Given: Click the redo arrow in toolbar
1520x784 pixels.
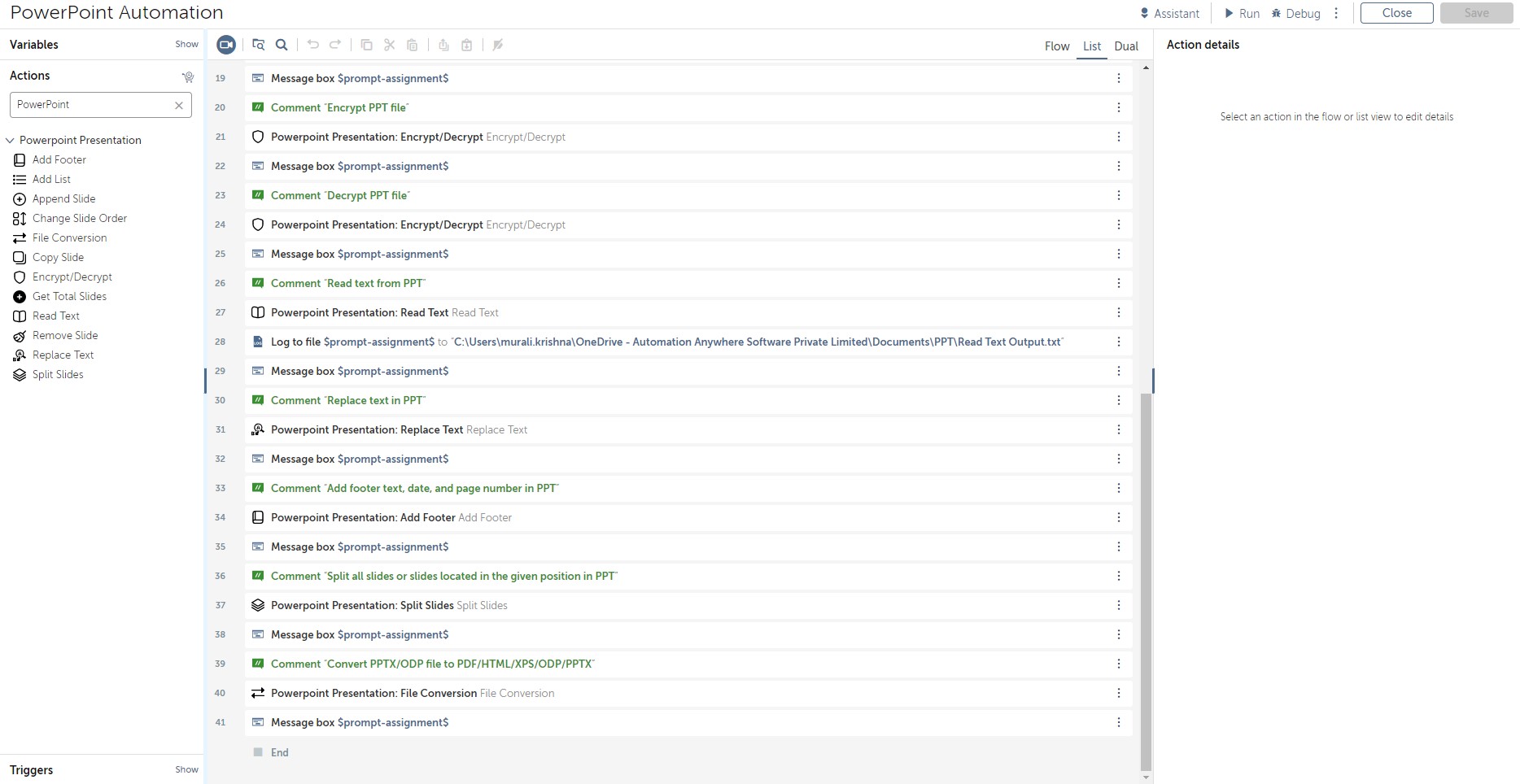Looking at the screenshot, I should tap(335, 45).
